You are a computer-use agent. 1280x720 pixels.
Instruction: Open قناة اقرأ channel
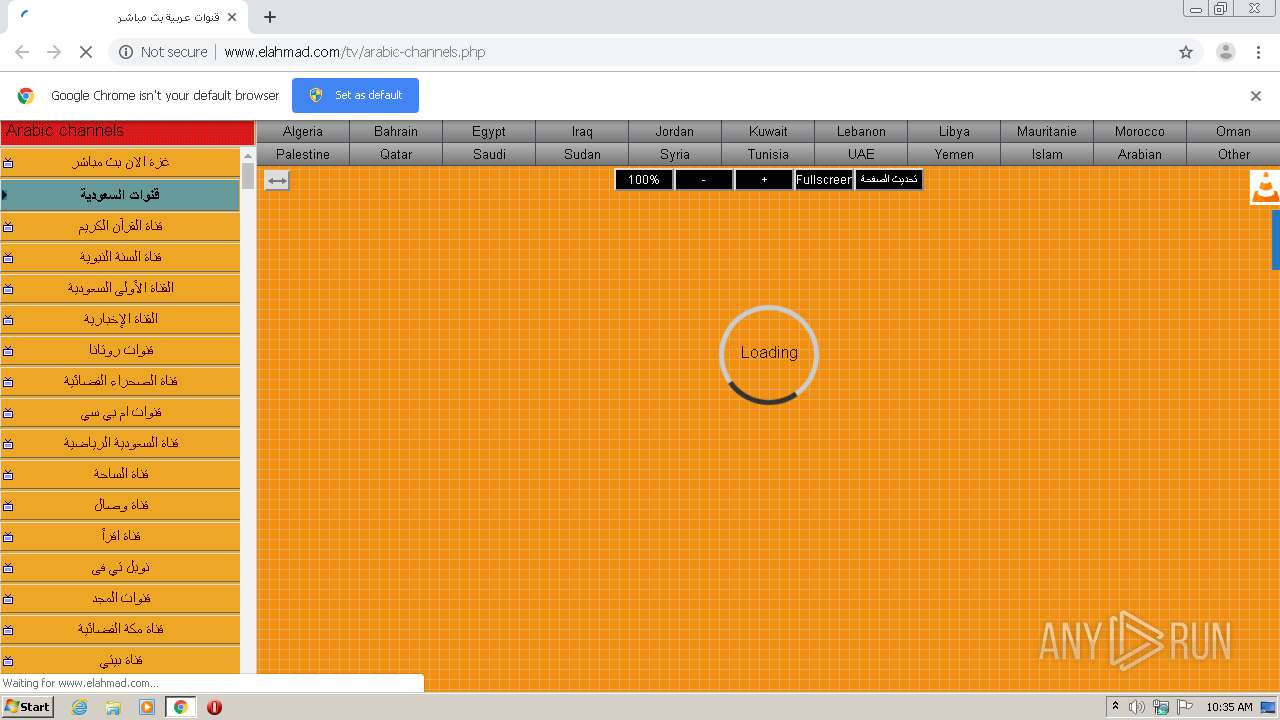[x=120, y=536]
